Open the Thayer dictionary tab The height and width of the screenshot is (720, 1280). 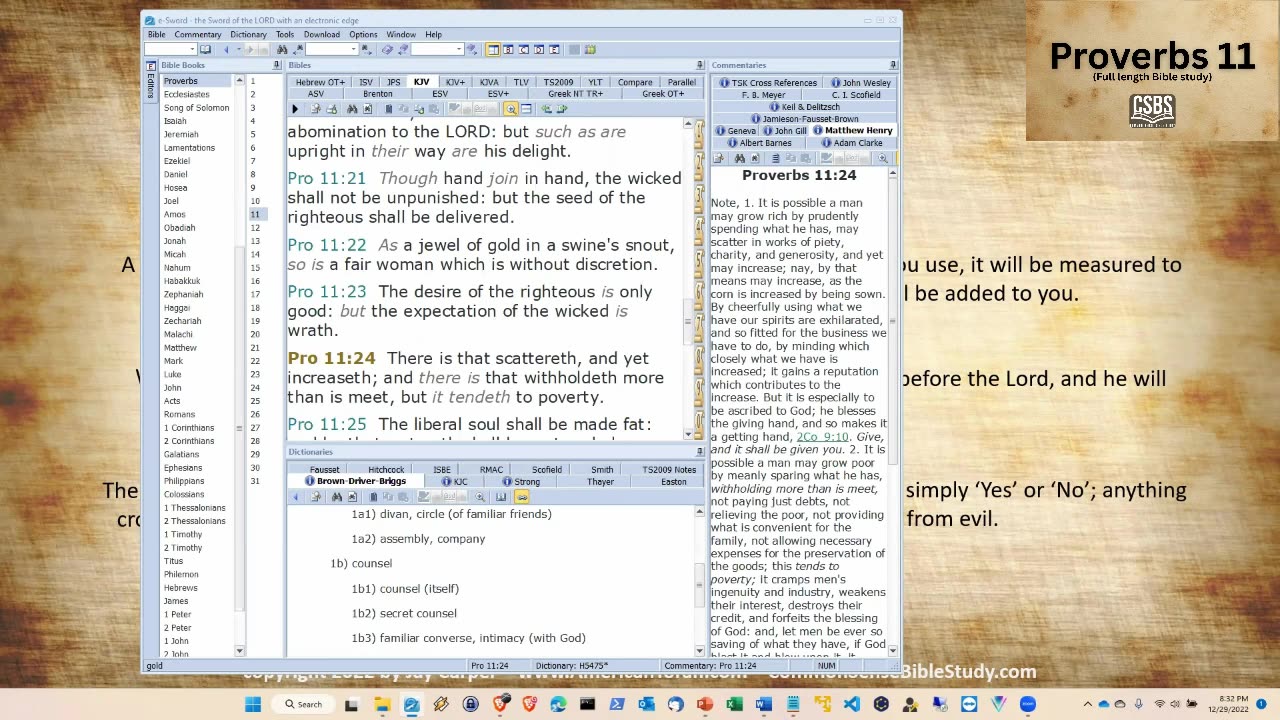(x=600, y=482)
